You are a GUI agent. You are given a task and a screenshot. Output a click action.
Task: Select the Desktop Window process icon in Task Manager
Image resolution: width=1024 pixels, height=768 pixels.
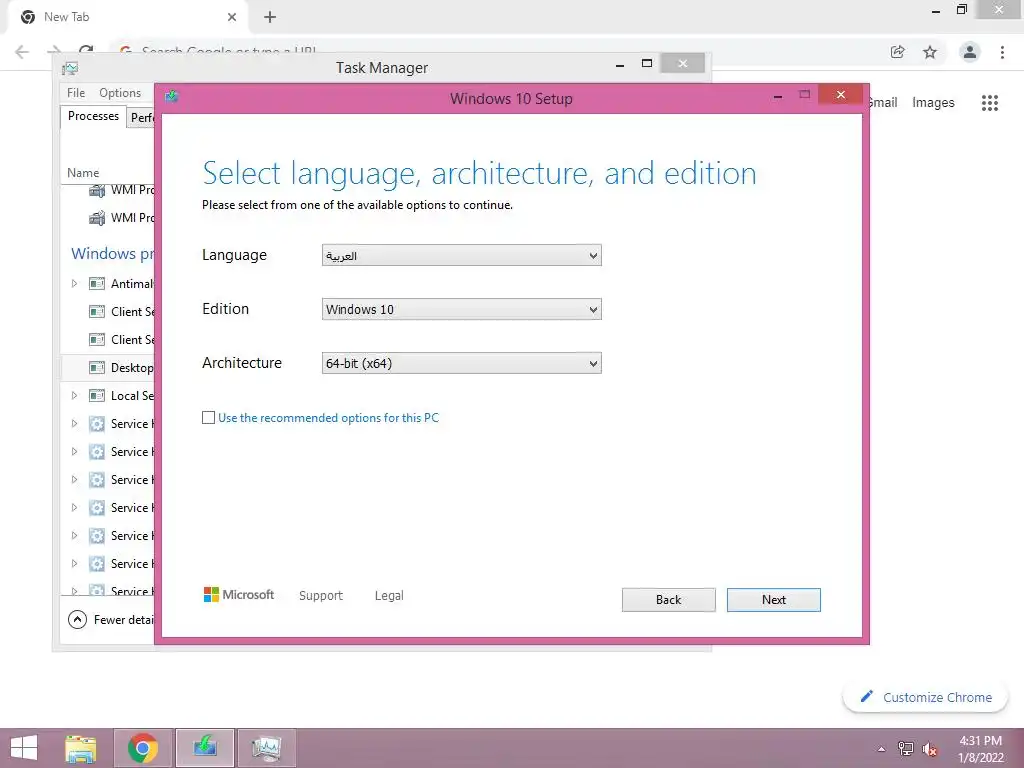click(x=97, y=368)
